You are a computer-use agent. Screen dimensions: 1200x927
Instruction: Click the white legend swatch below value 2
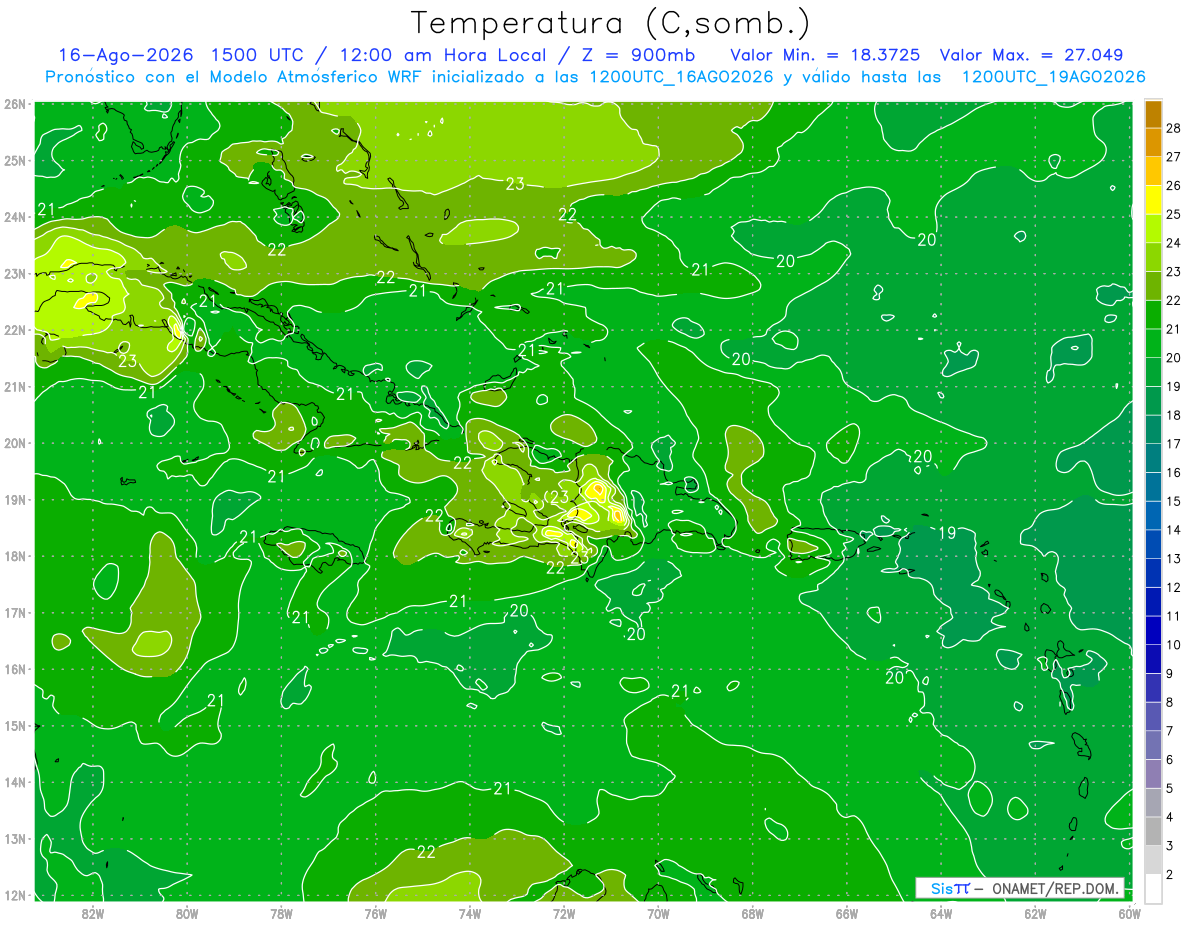1153,888
